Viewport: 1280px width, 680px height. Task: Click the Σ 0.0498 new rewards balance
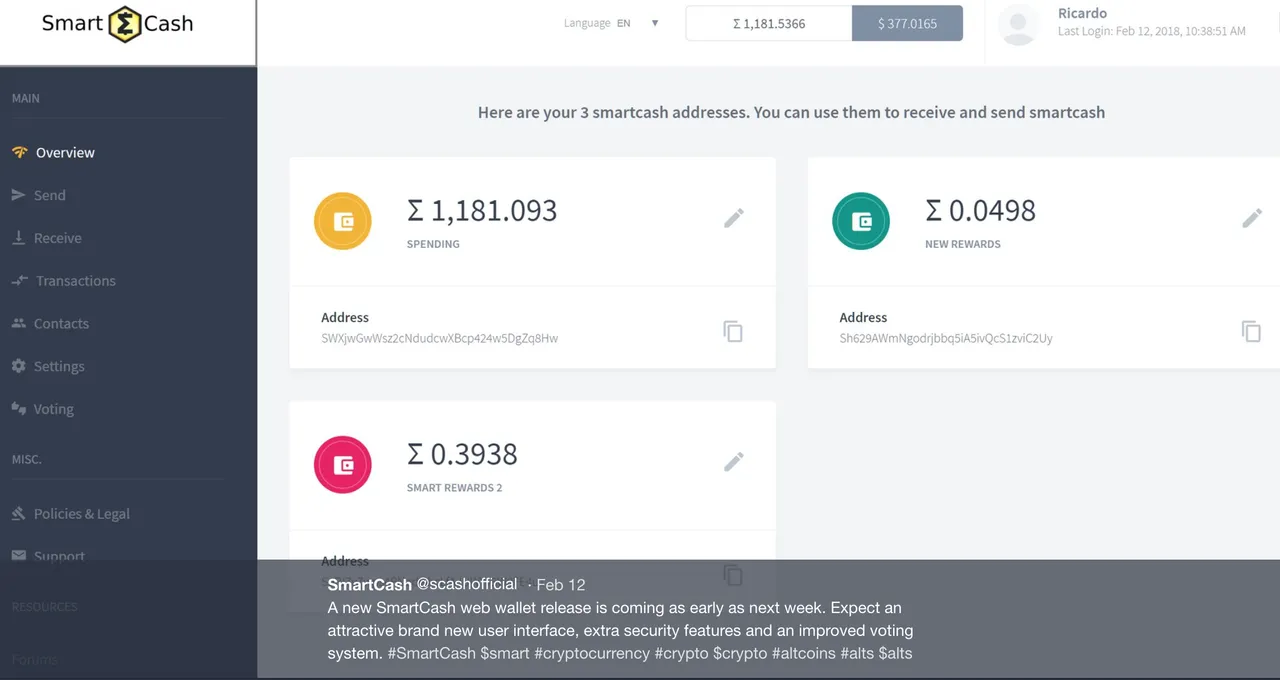click(x=980, y=211)
